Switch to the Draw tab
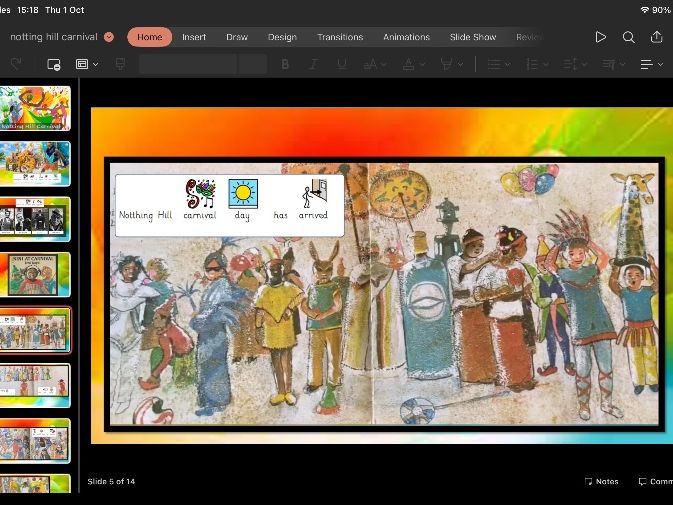The height and width of the screenshot is (505, 673). [x=237, y=37]
